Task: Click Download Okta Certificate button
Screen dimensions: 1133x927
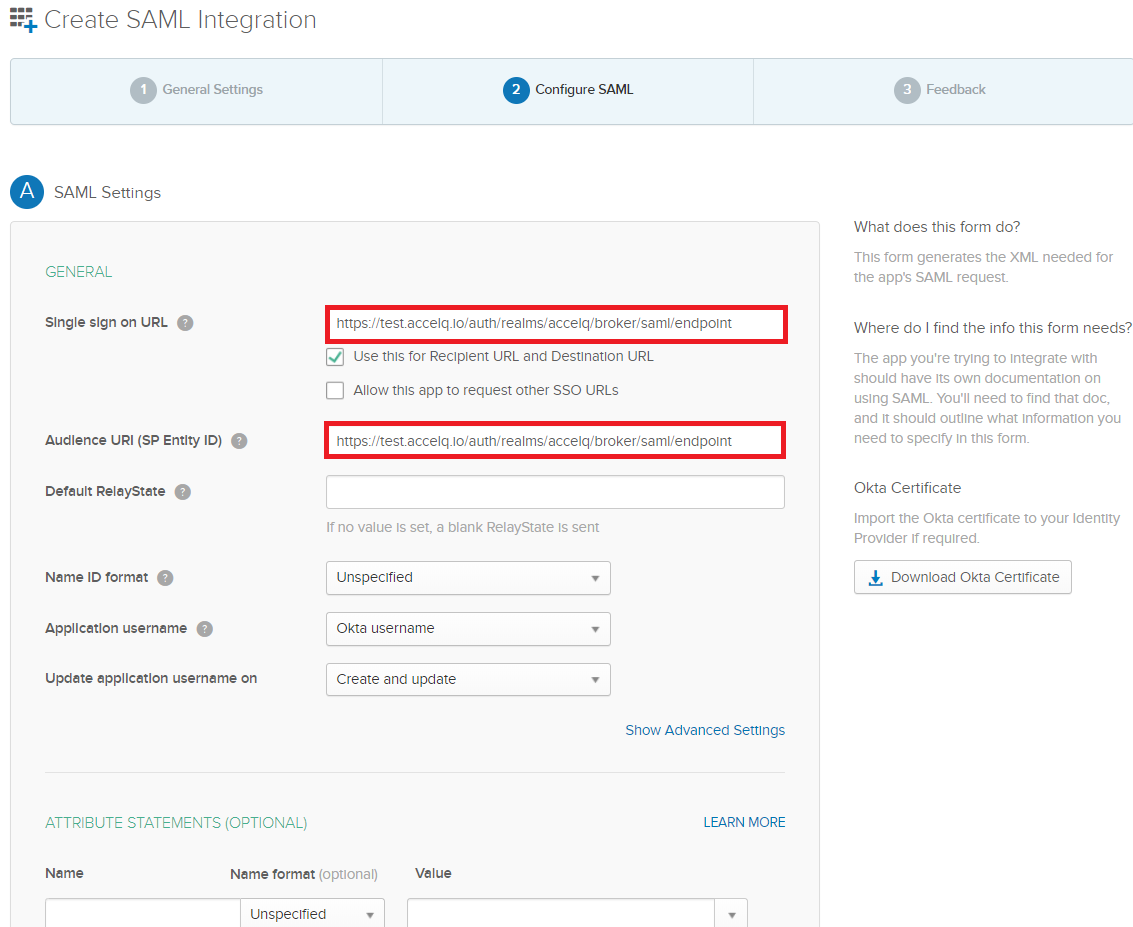Action: (962, 577)
